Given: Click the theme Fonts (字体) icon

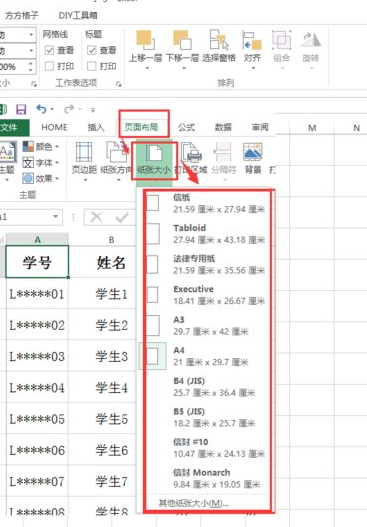Looking at the screenshot, I should click(x=28, y=163).
